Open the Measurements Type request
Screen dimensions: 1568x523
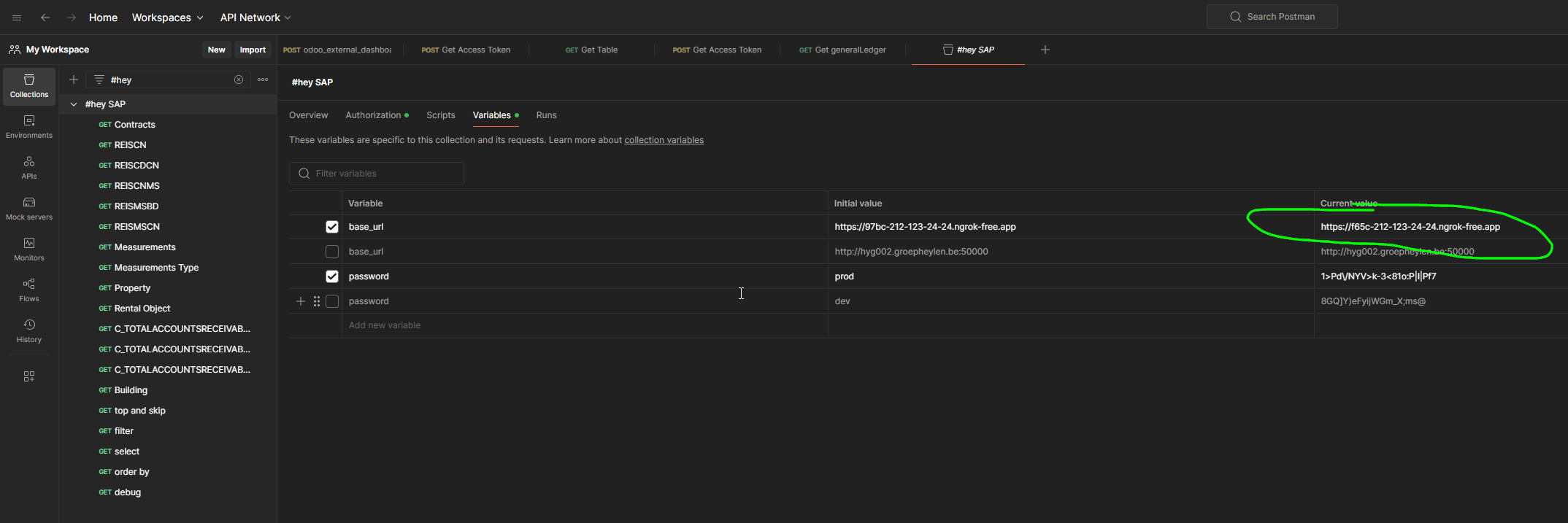[156, 268]
